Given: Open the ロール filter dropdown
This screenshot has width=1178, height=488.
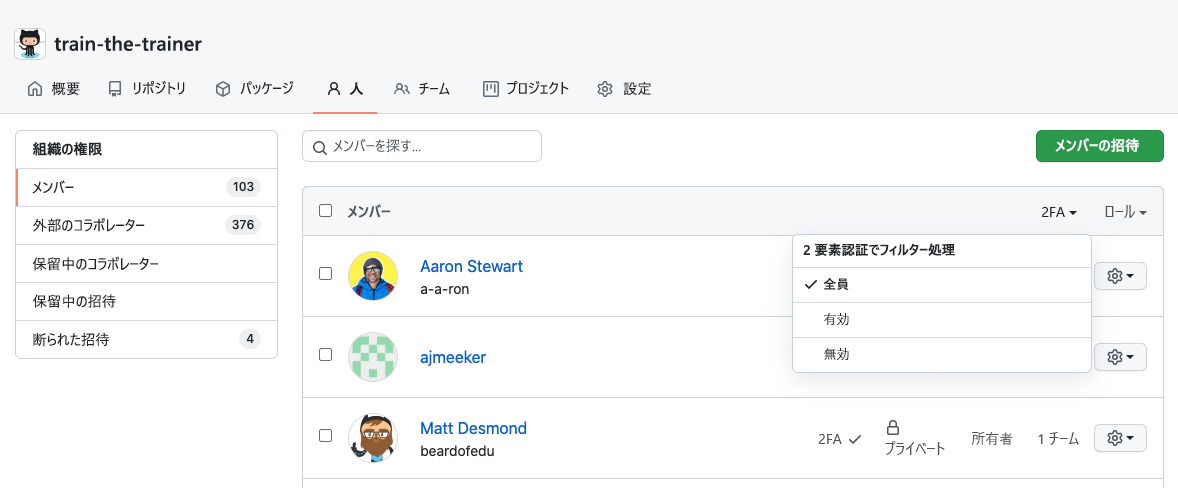Looking at the screenshot, I should pyautogui.click(x=1125, y=212).
